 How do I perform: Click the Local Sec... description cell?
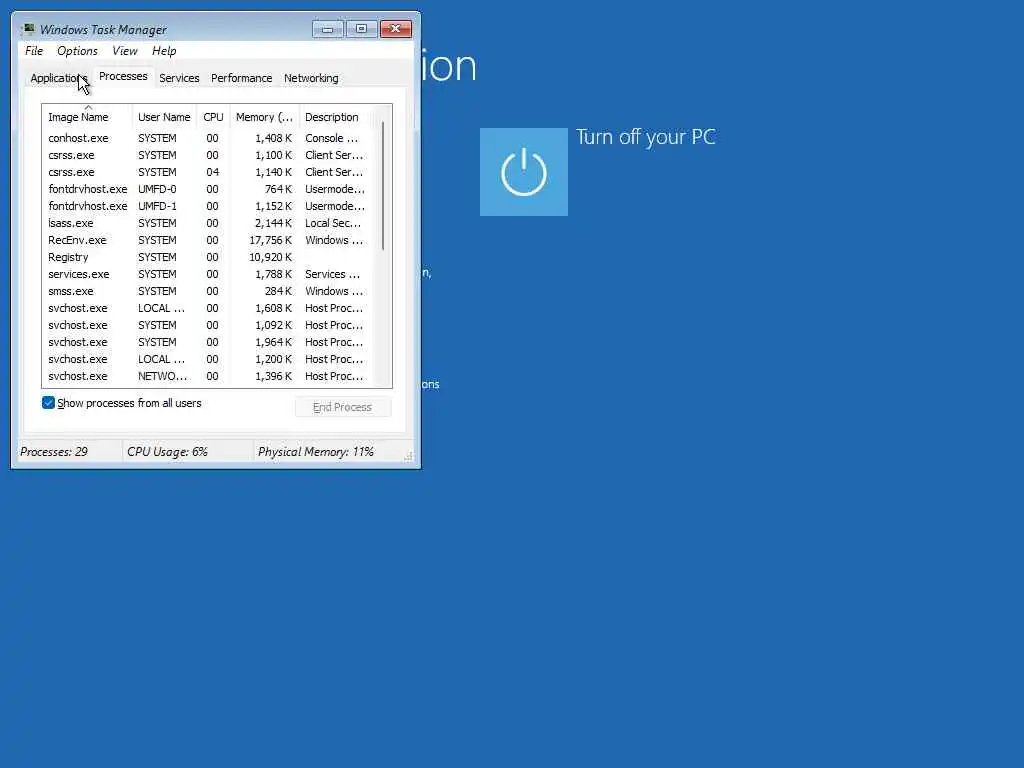332,223
